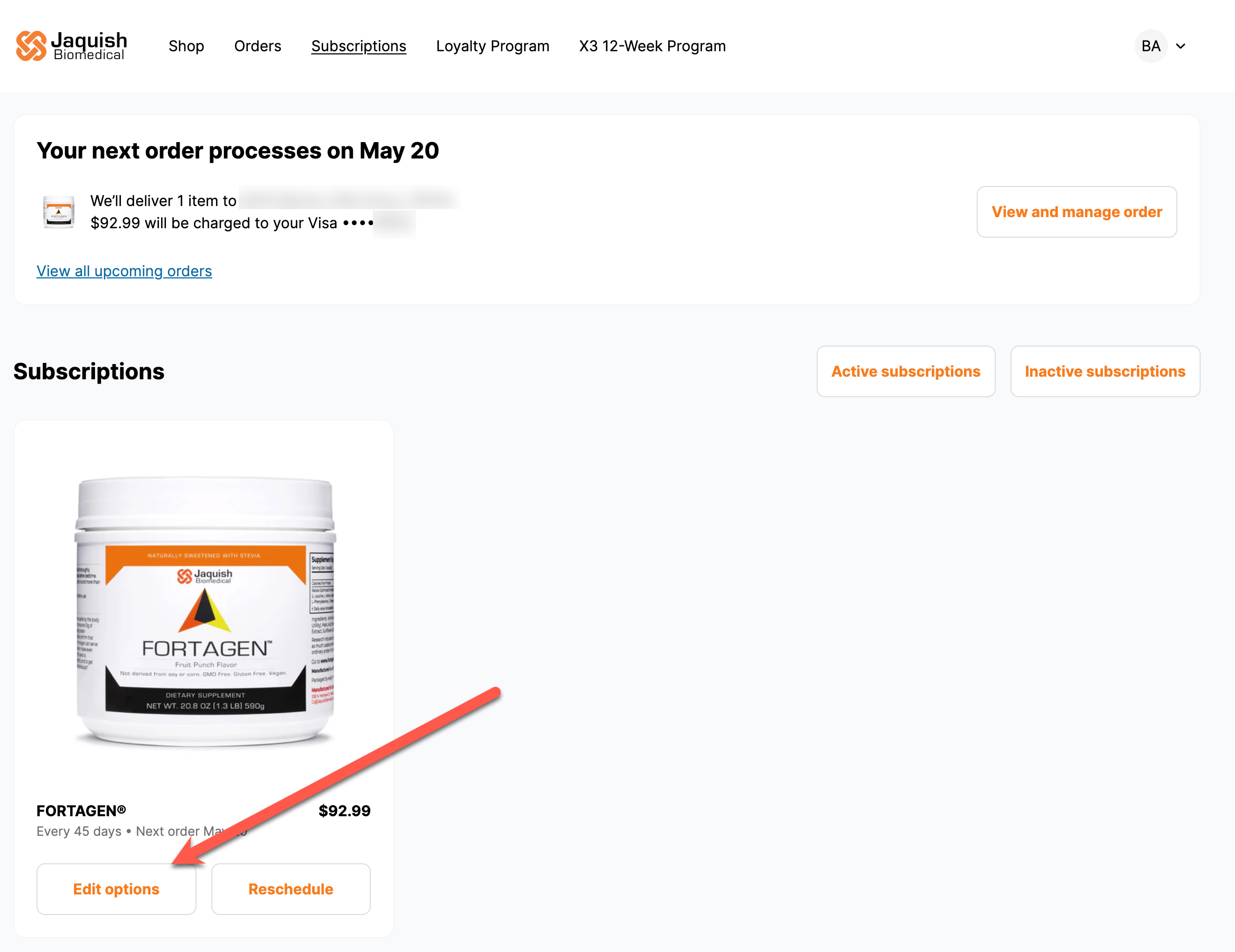This screenshot has width=1235, height=952.
Task: Open the Shop menu item
Action: (x=186, y=46)
